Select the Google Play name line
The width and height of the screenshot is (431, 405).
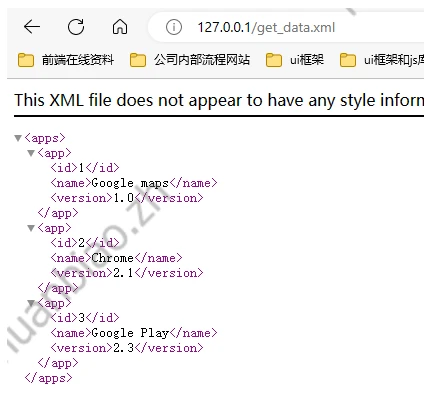click(134, 333)
